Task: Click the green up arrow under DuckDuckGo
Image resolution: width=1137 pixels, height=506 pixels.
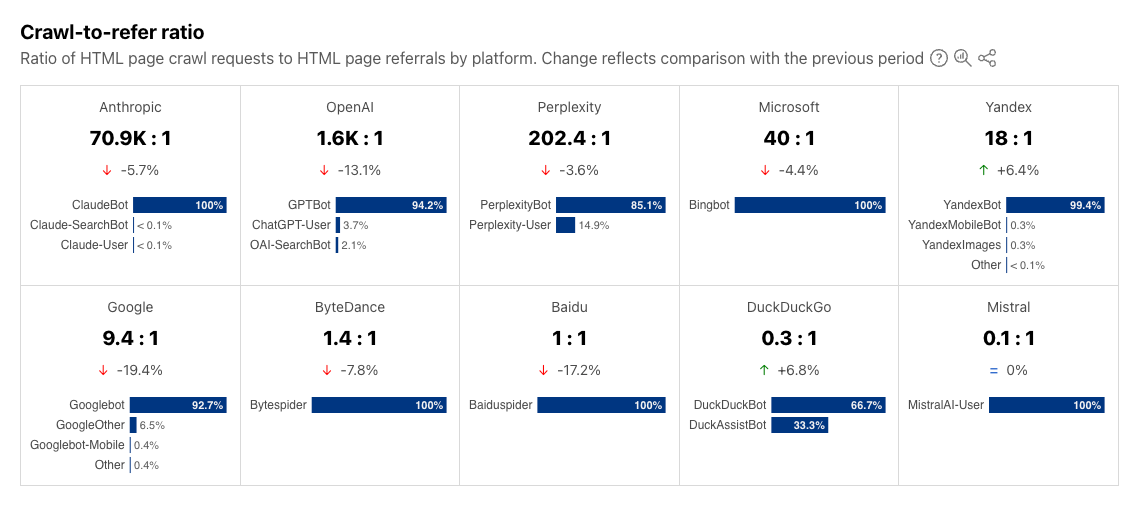Action: [x=764, y=370]
